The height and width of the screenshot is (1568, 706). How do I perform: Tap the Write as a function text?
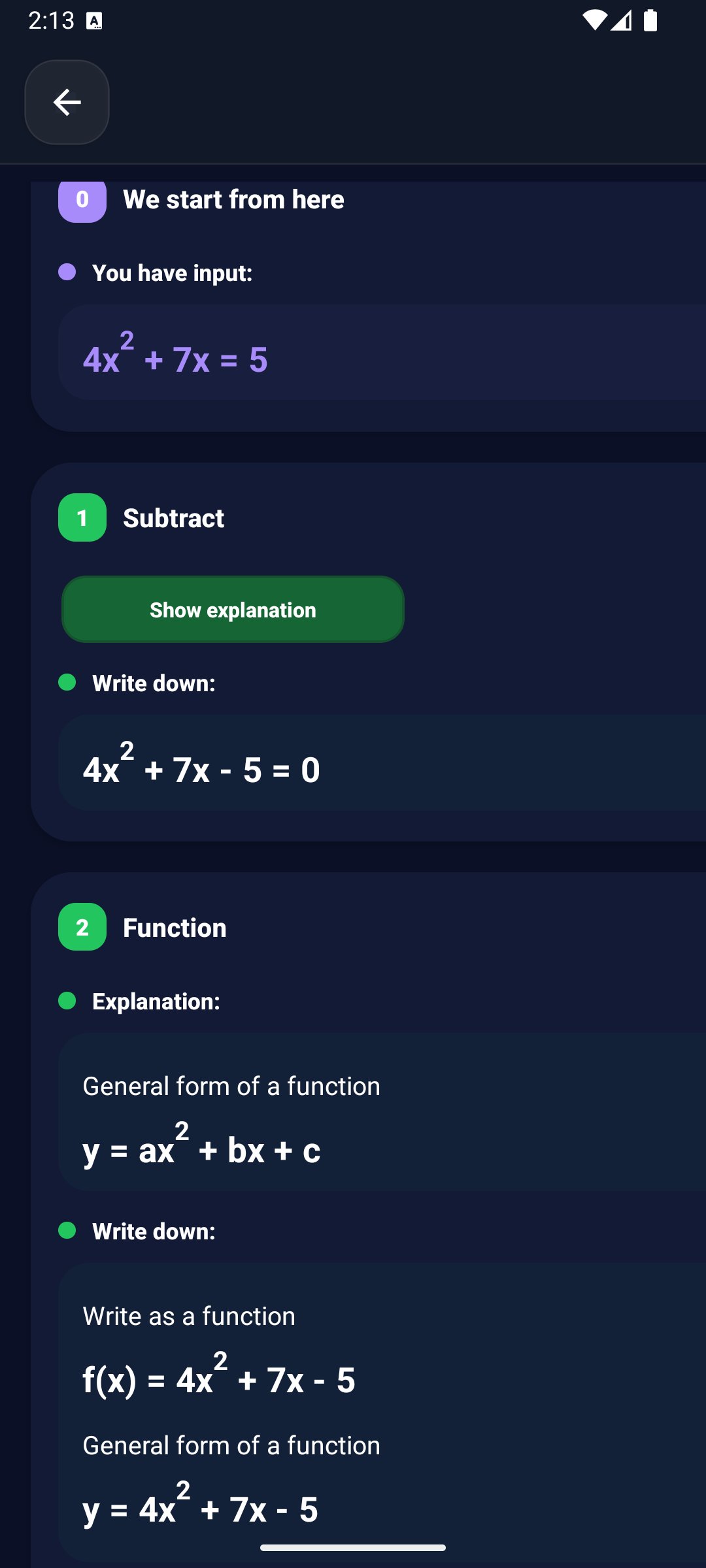pyautogui.click(x=189, y=1316)
